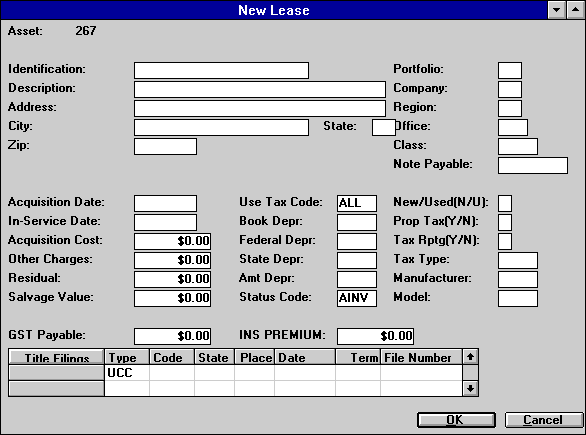Click the window minimize down-arrow button
Image resolution: width=586 pixels, height=435 pixels.
tap(556, 10)
